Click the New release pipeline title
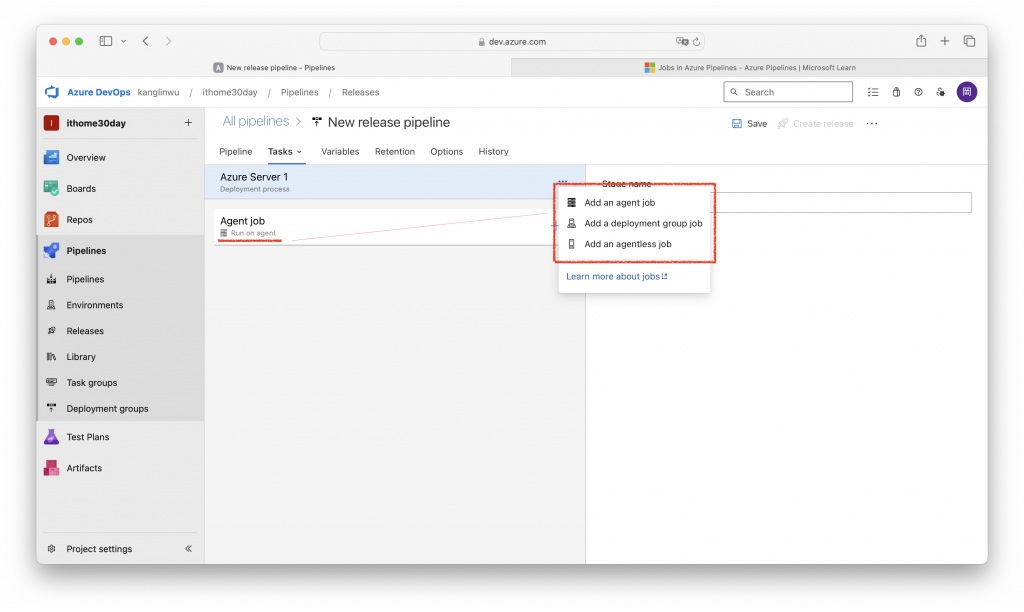The image size is (1024, 612). click(389, 122)
